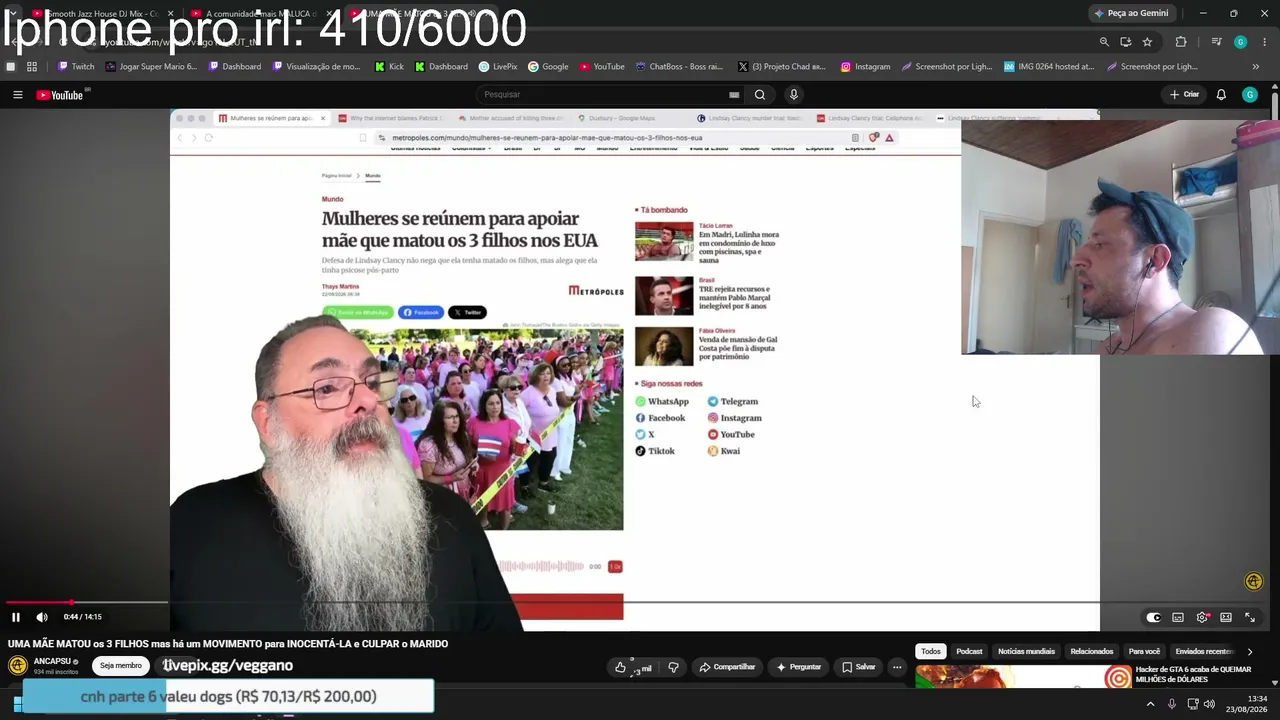Select the Todos filter chip
This screenshot has height=720, width=1280.
pyautogui.click(x=931, y=652)
